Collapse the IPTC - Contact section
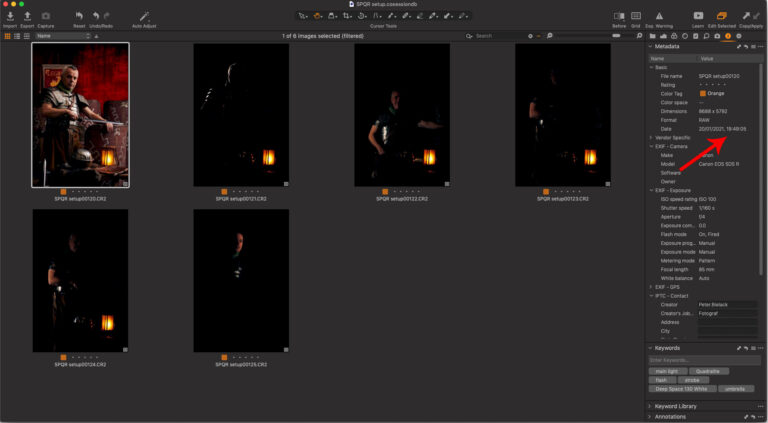 [x=651, y=296]
